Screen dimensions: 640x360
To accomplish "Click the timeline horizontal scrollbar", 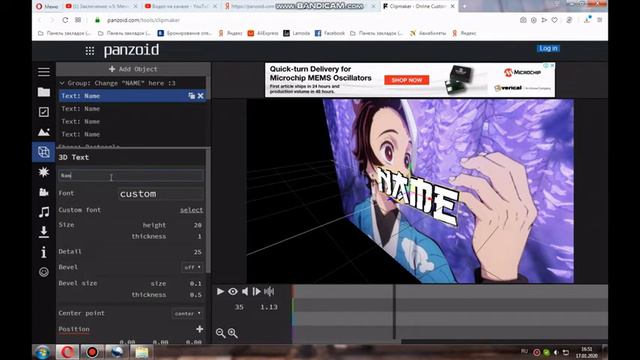I will 504,341.
